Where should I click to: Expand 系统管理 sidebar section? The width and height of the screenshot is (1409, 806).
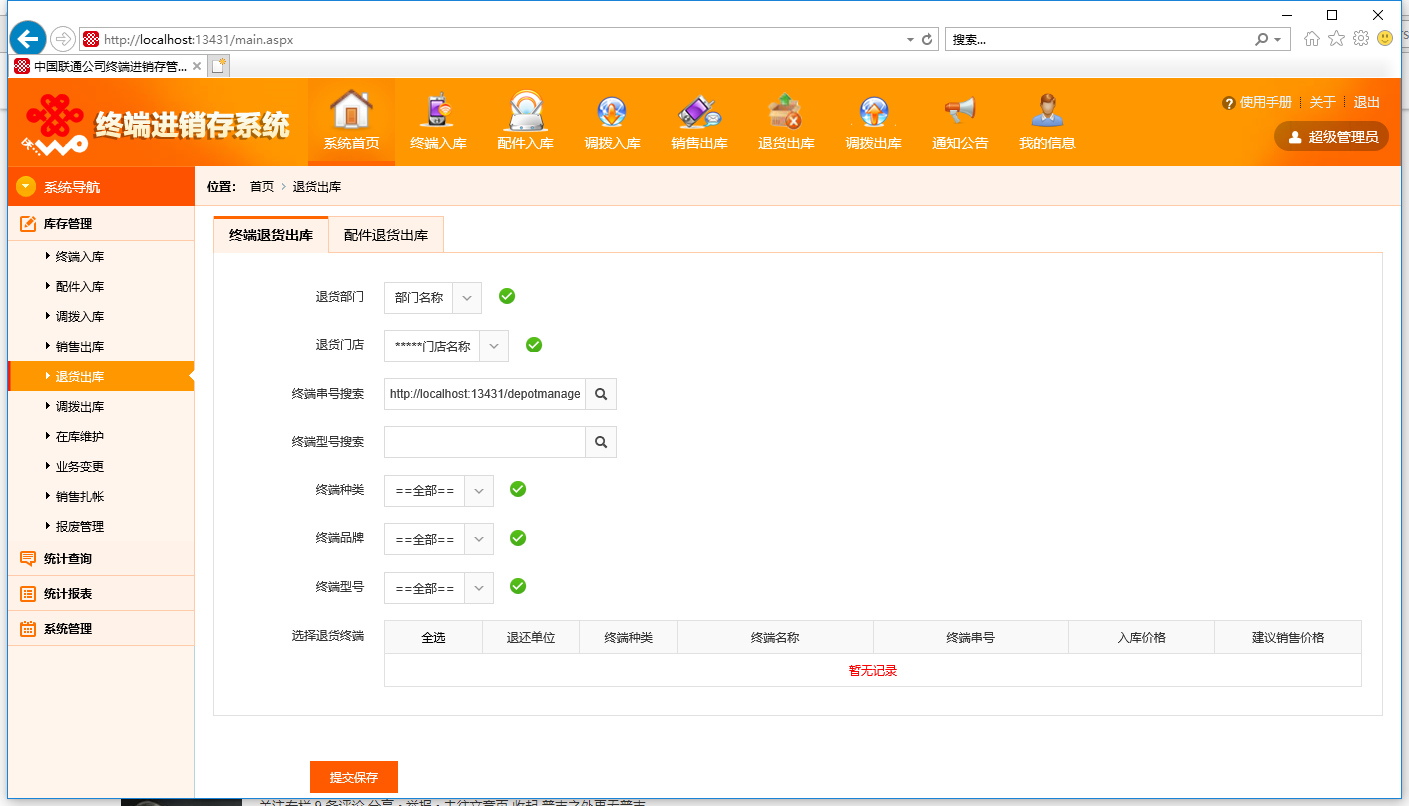click(x=101, y=629)
